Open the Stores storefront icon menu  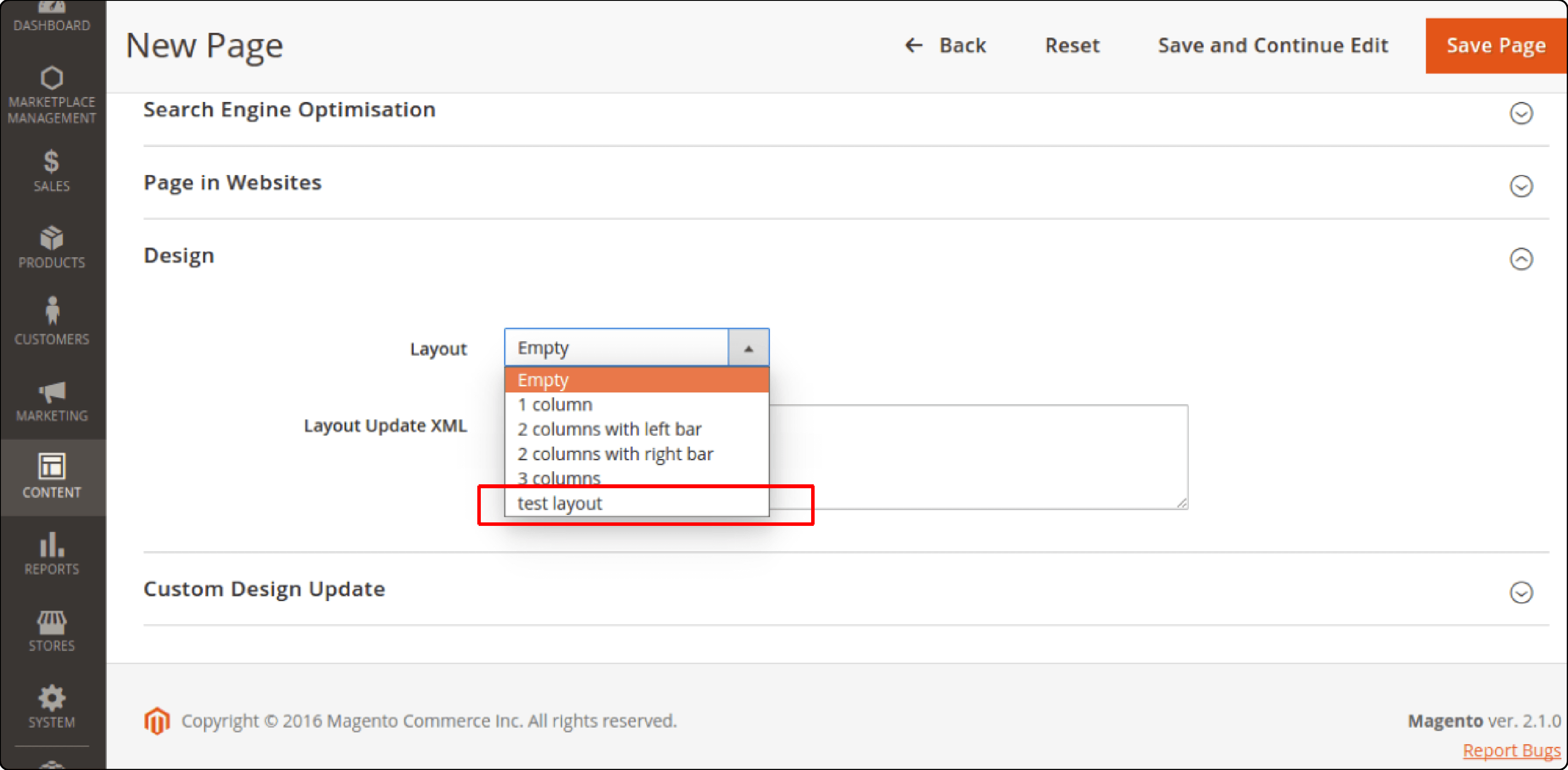click(52, 622)
